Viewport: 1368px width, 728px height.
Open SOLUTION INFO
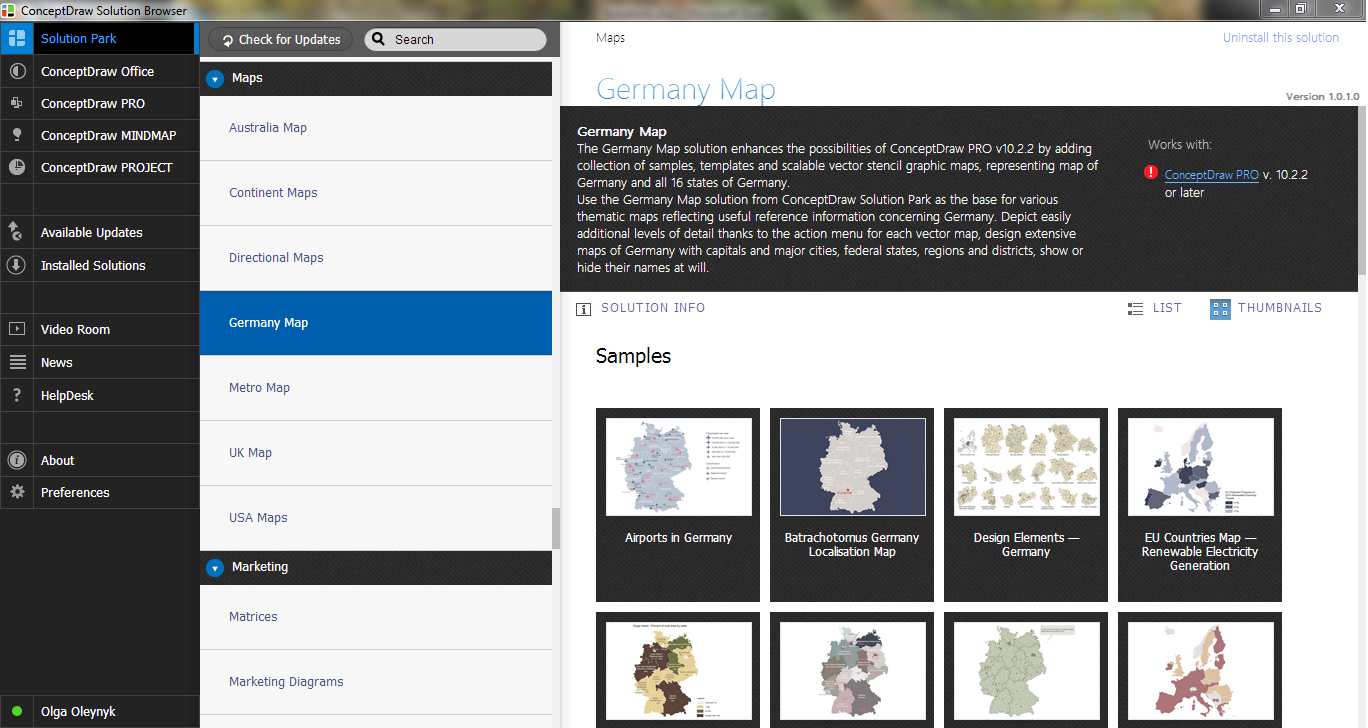point(653,308)
